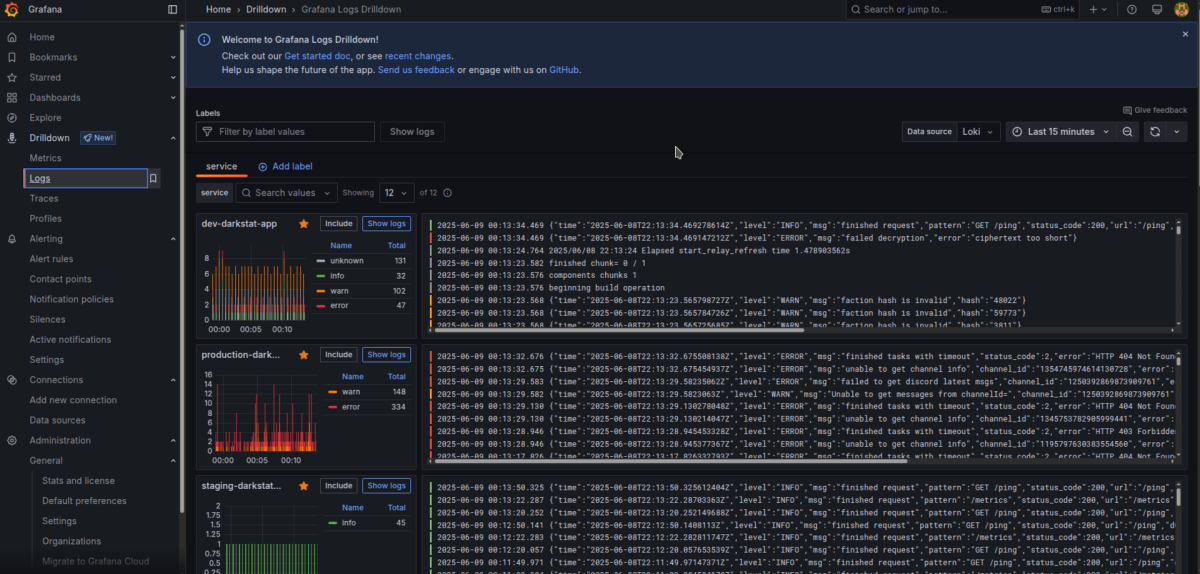
Task: Click info icon next to 'of 12'
Action: (447, 193)
